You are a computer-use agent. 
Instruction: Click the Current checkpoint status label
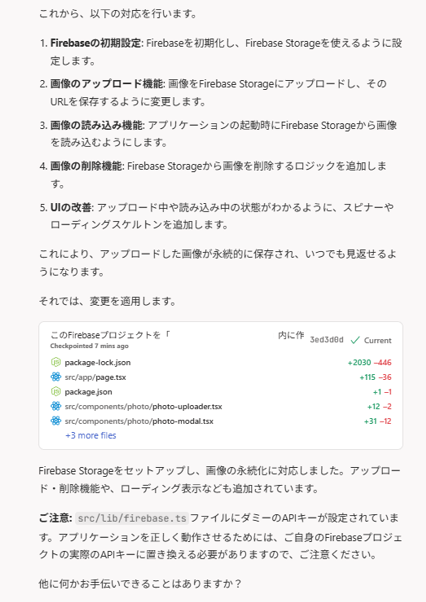pos(378,340)
